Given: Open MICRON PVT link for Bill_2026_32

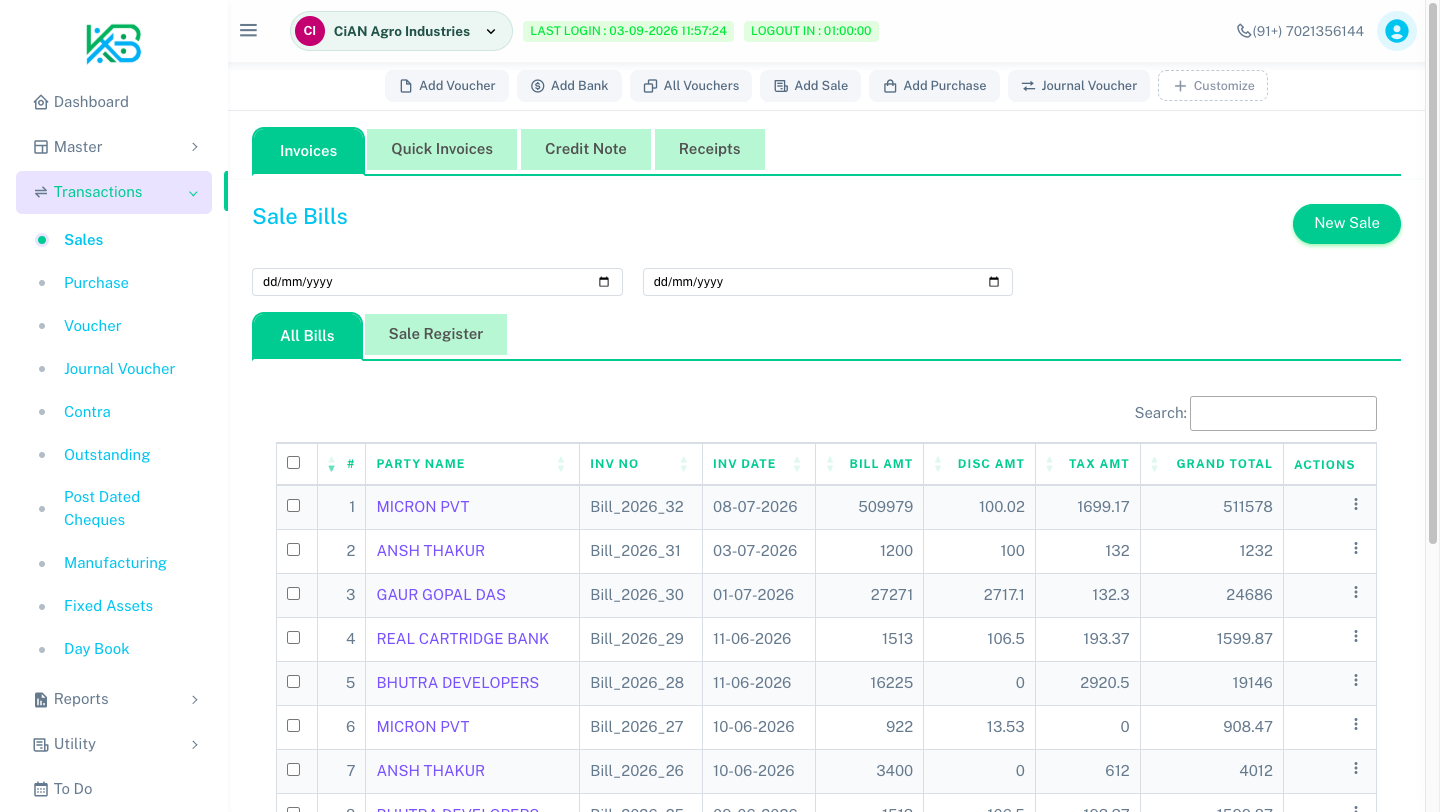Looking at the screenshot, I should 423,507.
